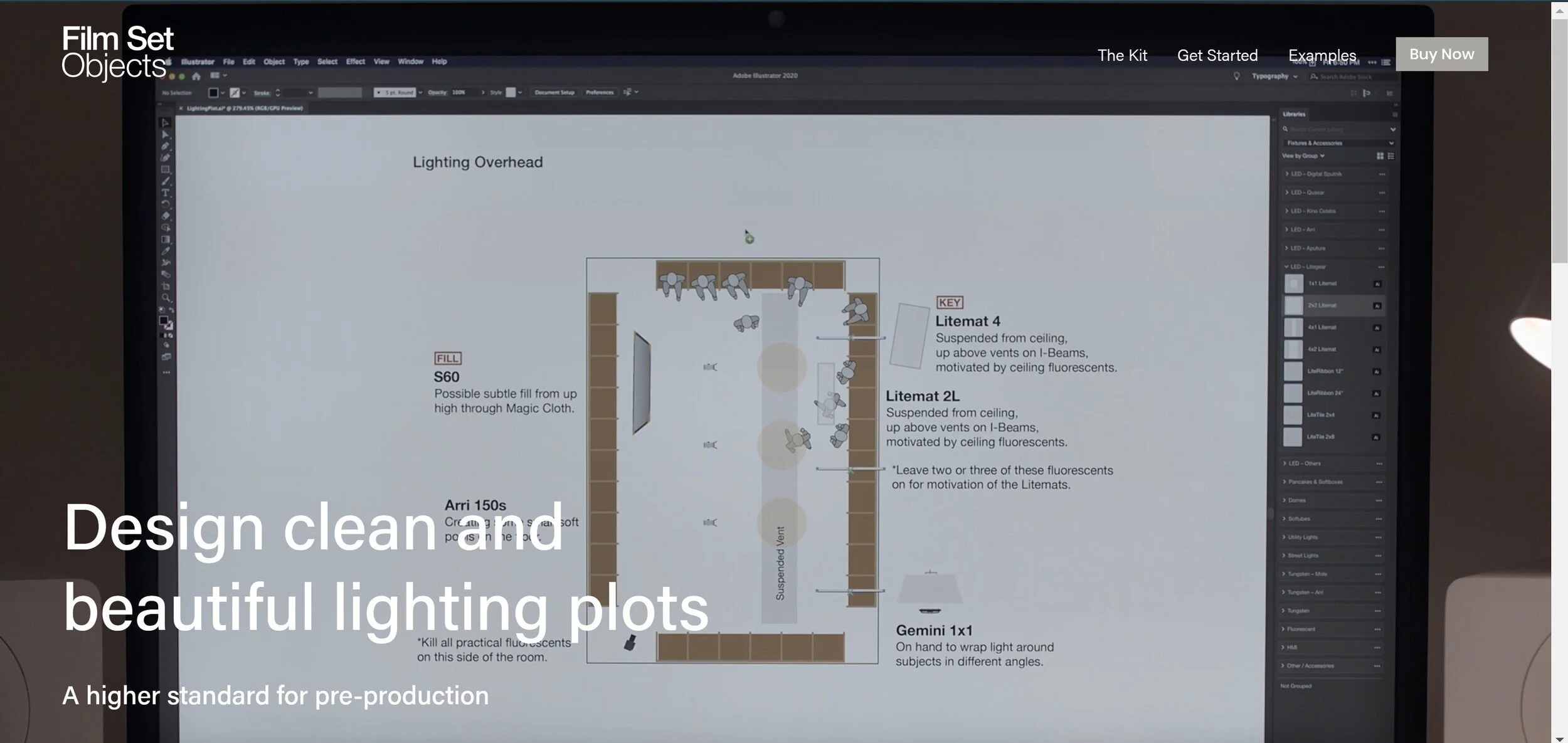Open the Effect menu in Illustrator

click(x=355, y=61)
